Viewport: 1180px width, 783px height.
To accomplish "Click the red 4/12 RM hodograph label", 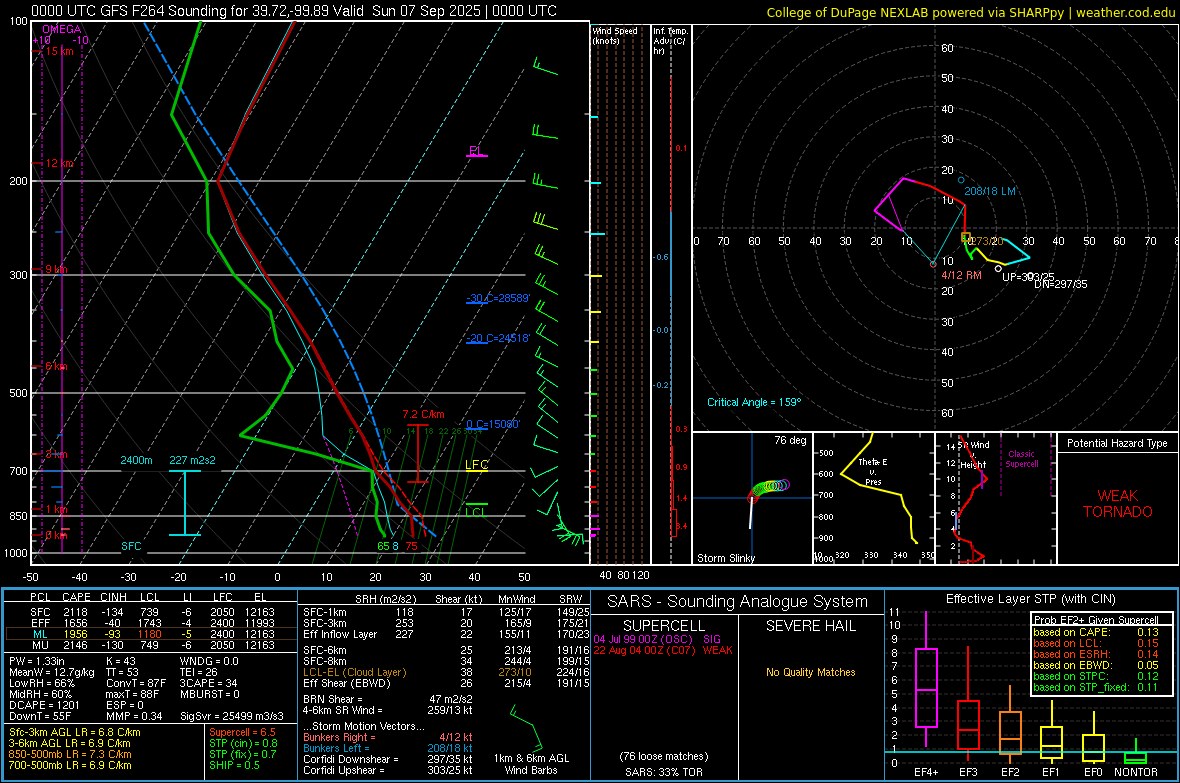I will [961, 276].
